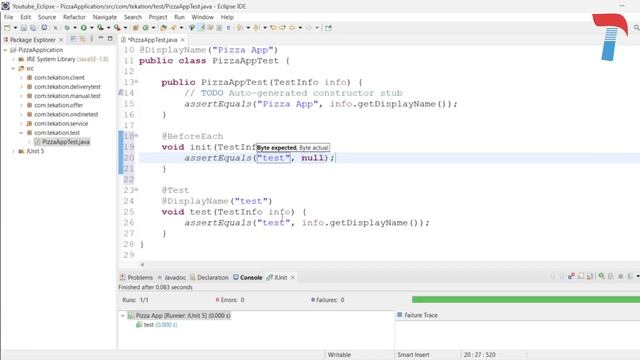Minimize the Package Explorer view

(x=100, y=38)
